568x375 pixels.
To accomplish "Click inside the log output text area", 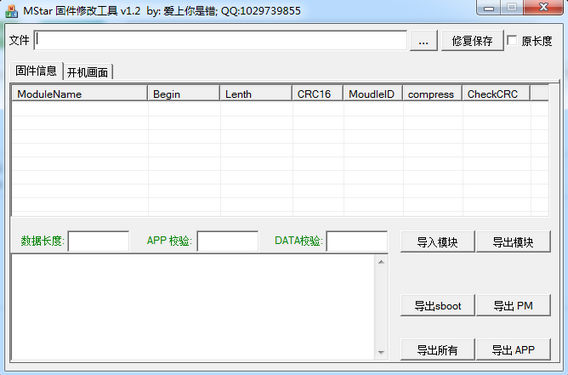I will pyautogui.click(x=193, y=307).
